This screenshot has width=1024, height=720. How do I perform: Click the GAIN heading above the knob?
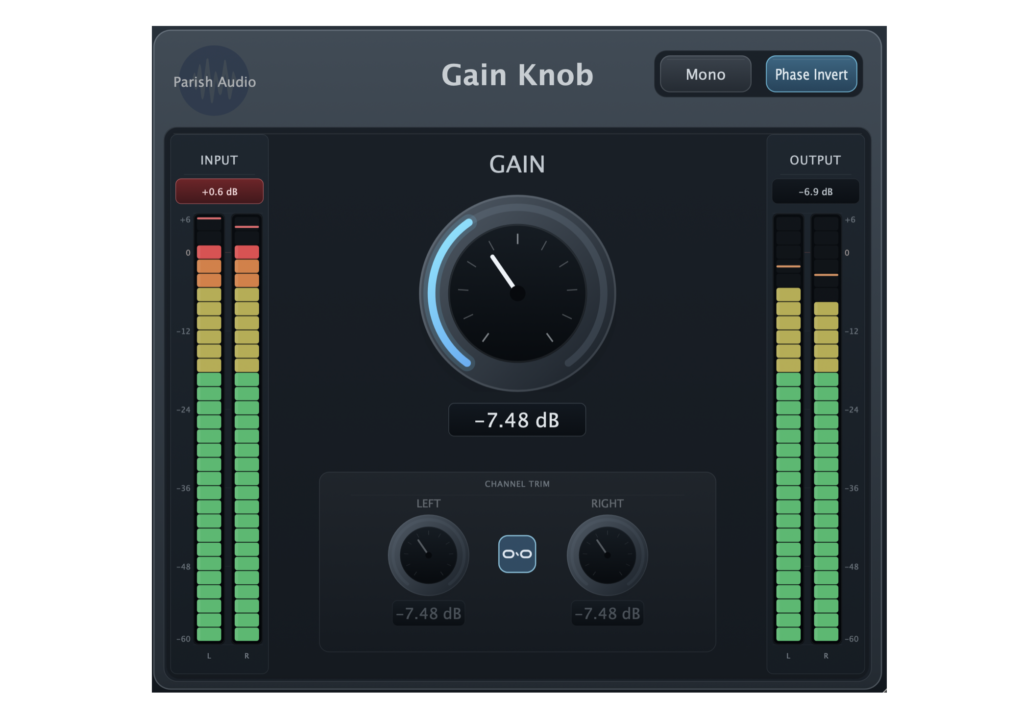517,164
